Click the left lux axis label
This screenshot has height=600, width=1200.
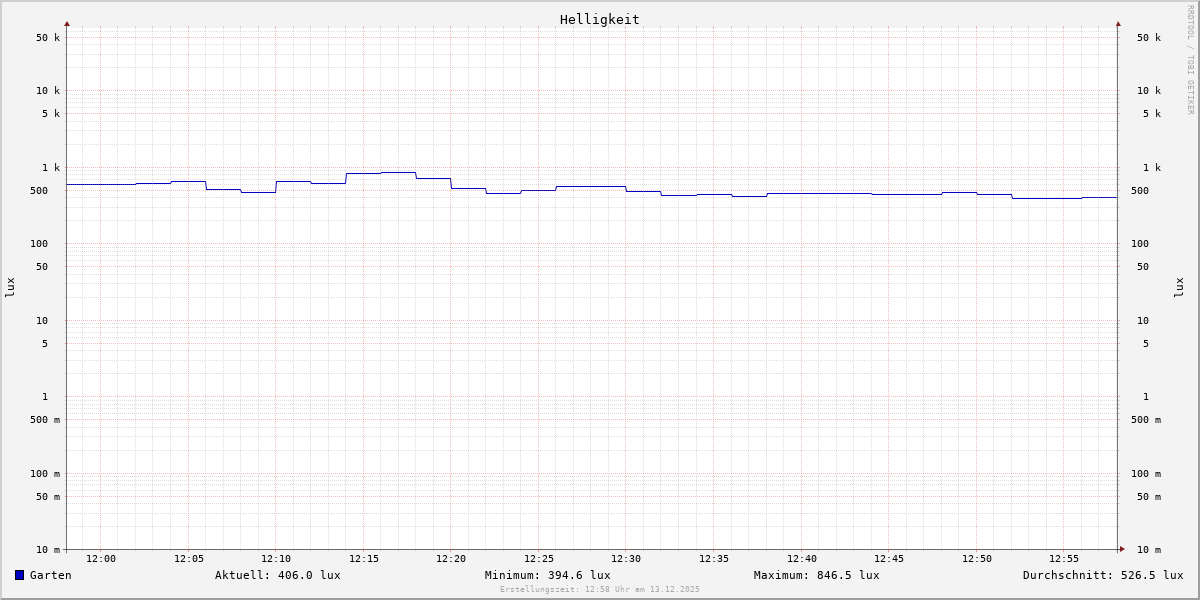10,288
